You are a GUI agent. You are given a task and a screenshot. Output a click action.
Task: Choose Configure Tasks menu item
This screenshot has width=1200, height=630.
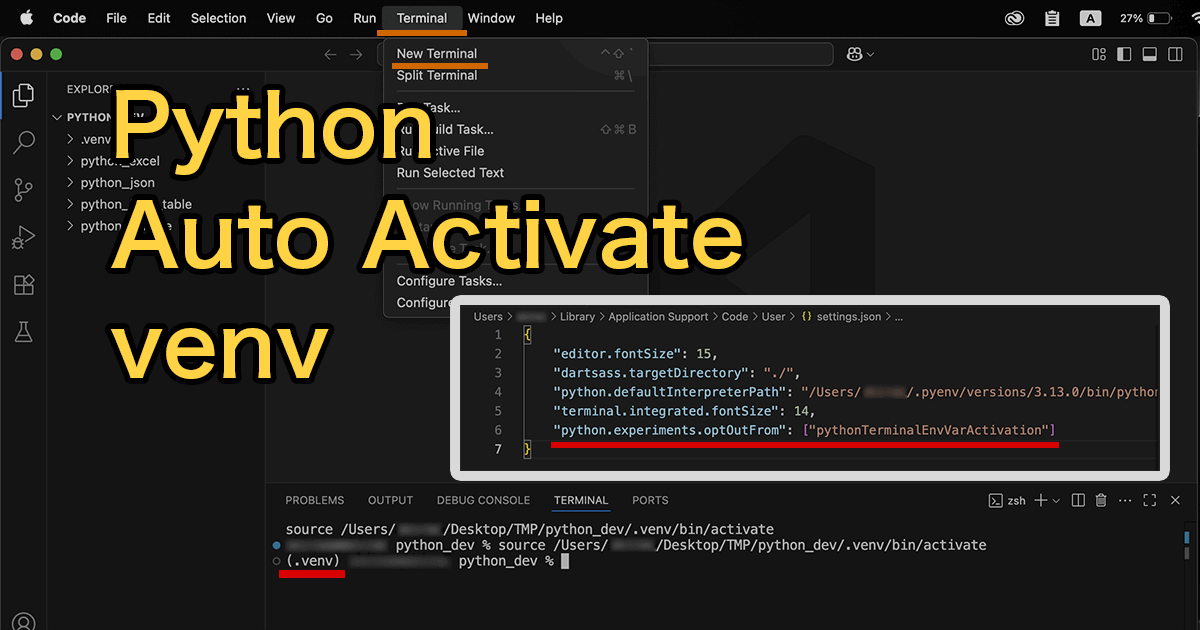pos(449,281)
